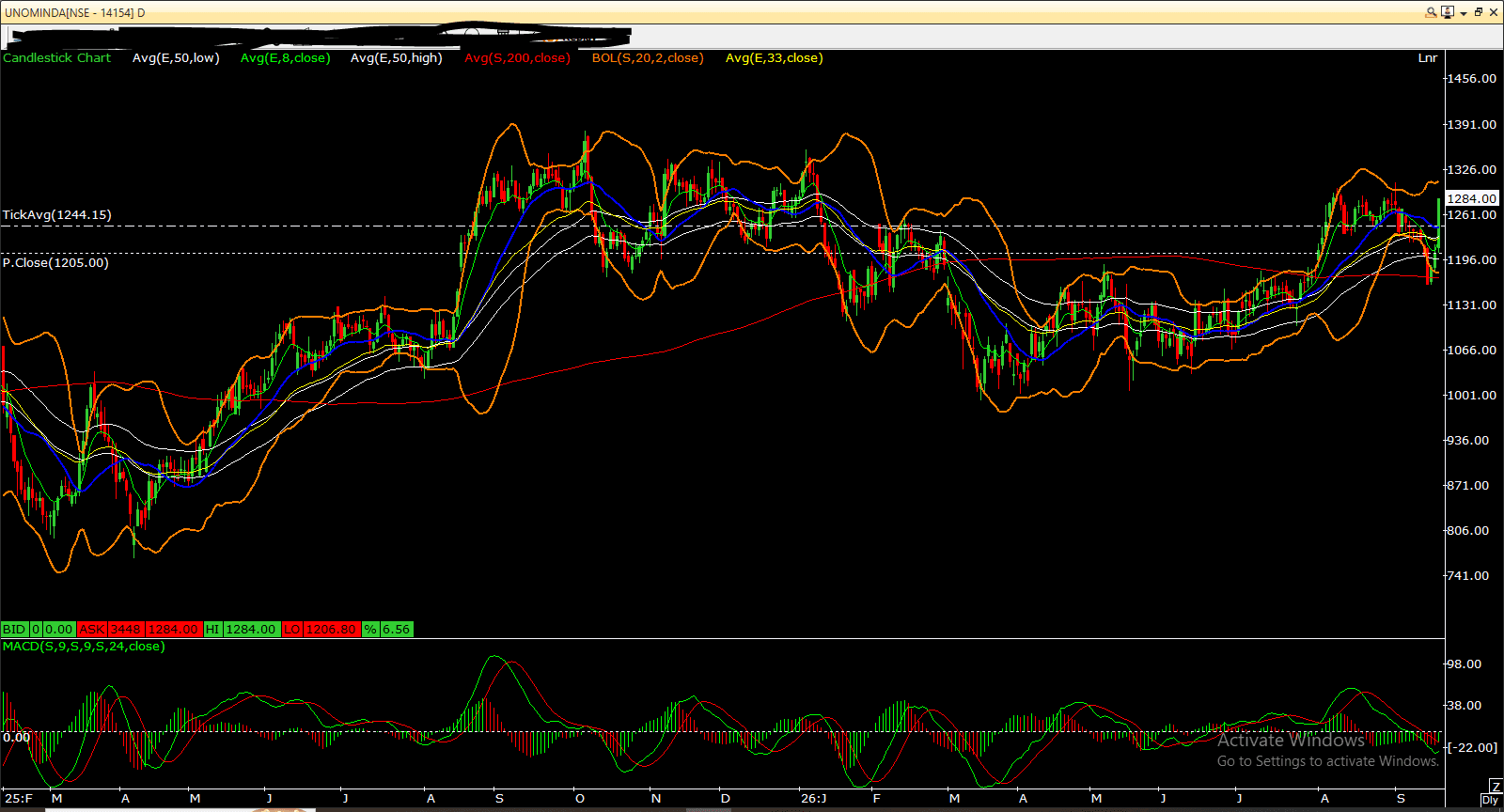The height and width of the screenshot is (812, 1504).
Task: Click the 1131.00 price axis label
Action: click(1472, 305)
